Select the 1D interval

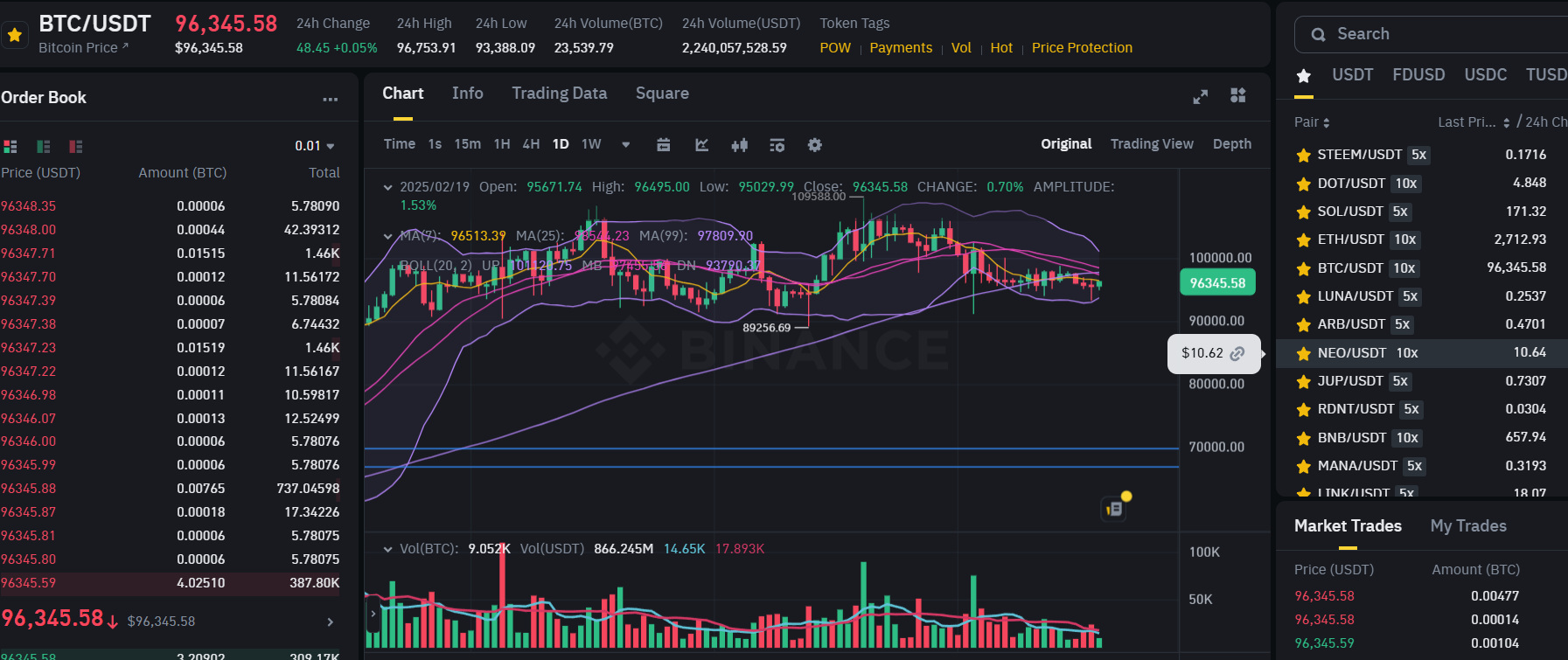561,144
